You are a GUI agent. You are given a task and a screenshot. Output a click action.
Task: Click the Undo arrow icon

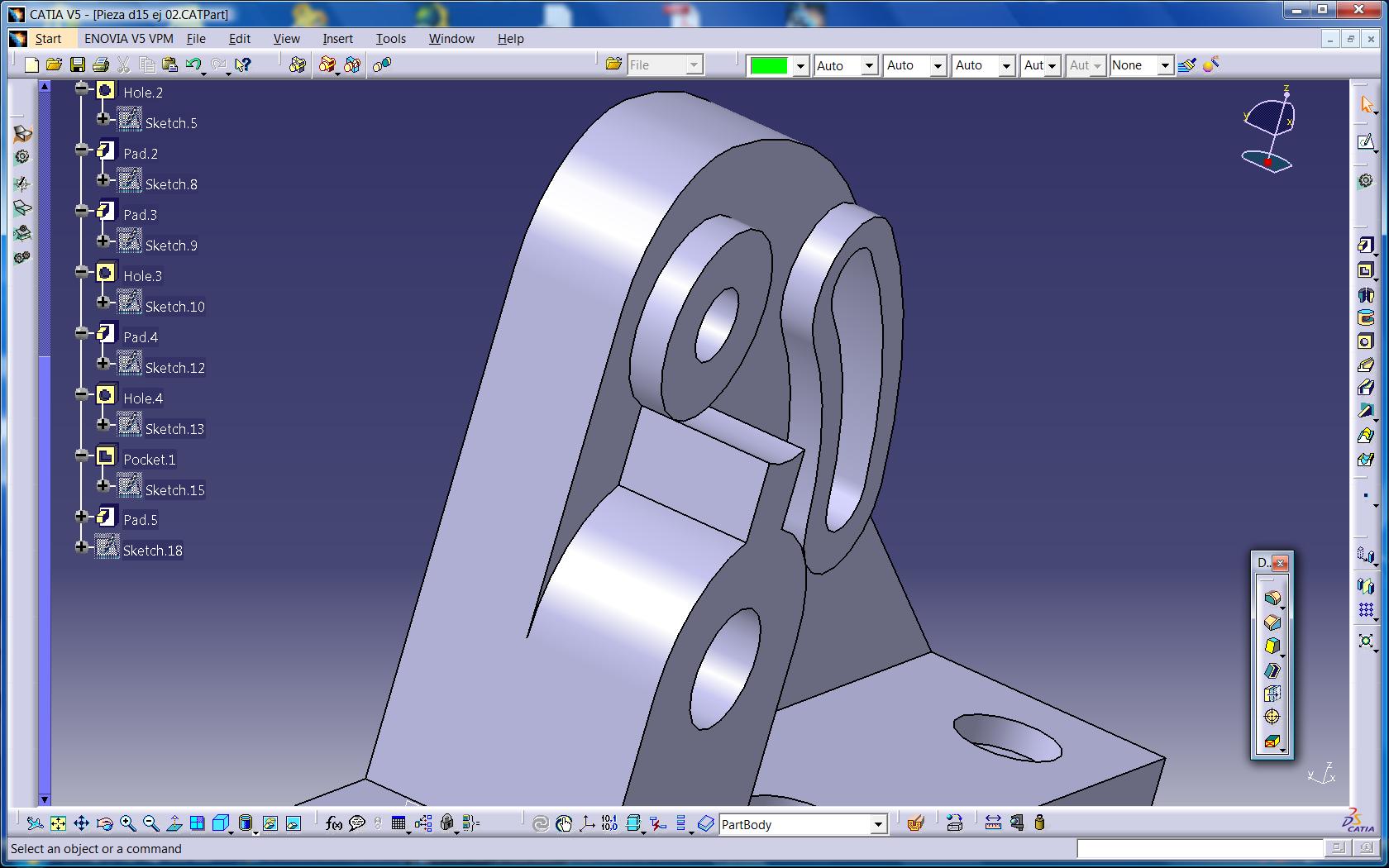(x=193, y=64)
